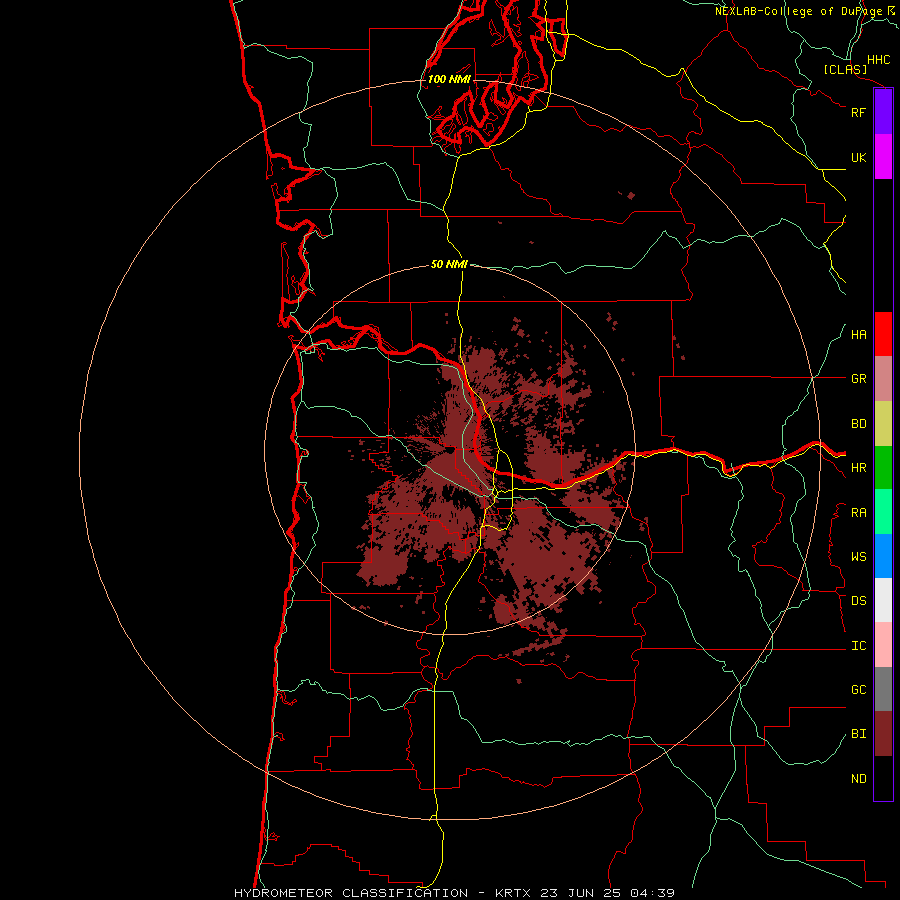900x900 pixels.
Task: Click the gray GC ground clutter swatch
Action: tap(883, 689)
